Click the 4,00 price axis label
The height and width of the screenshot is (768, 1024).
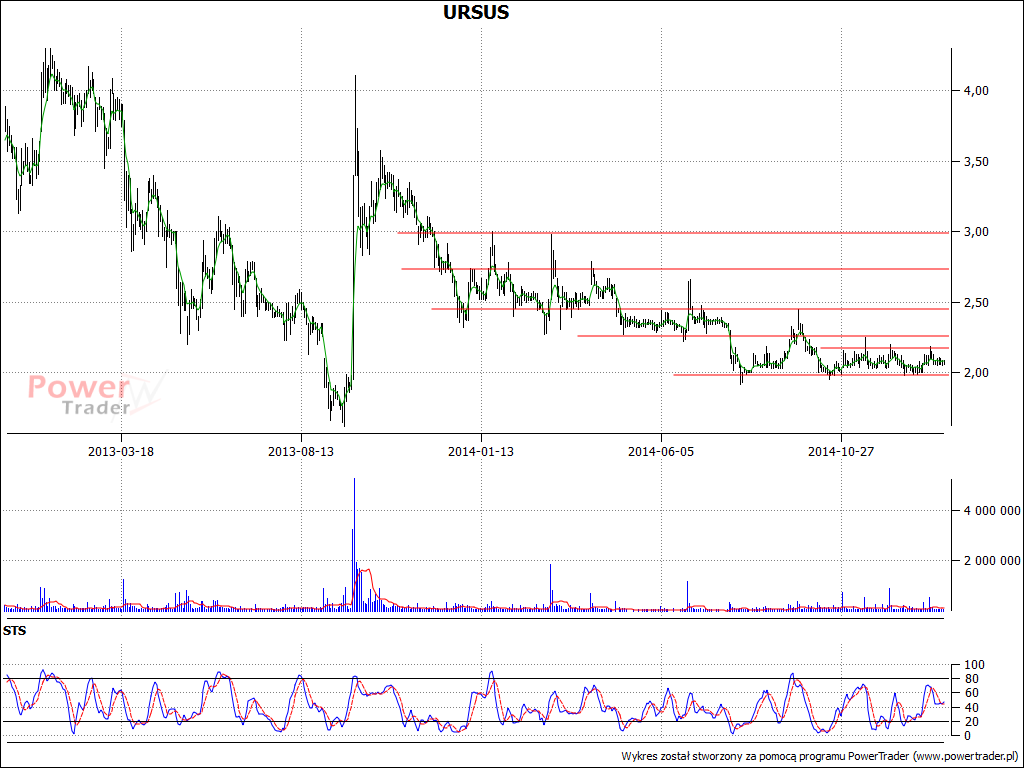pyautogui.click(x=976, y=91)
